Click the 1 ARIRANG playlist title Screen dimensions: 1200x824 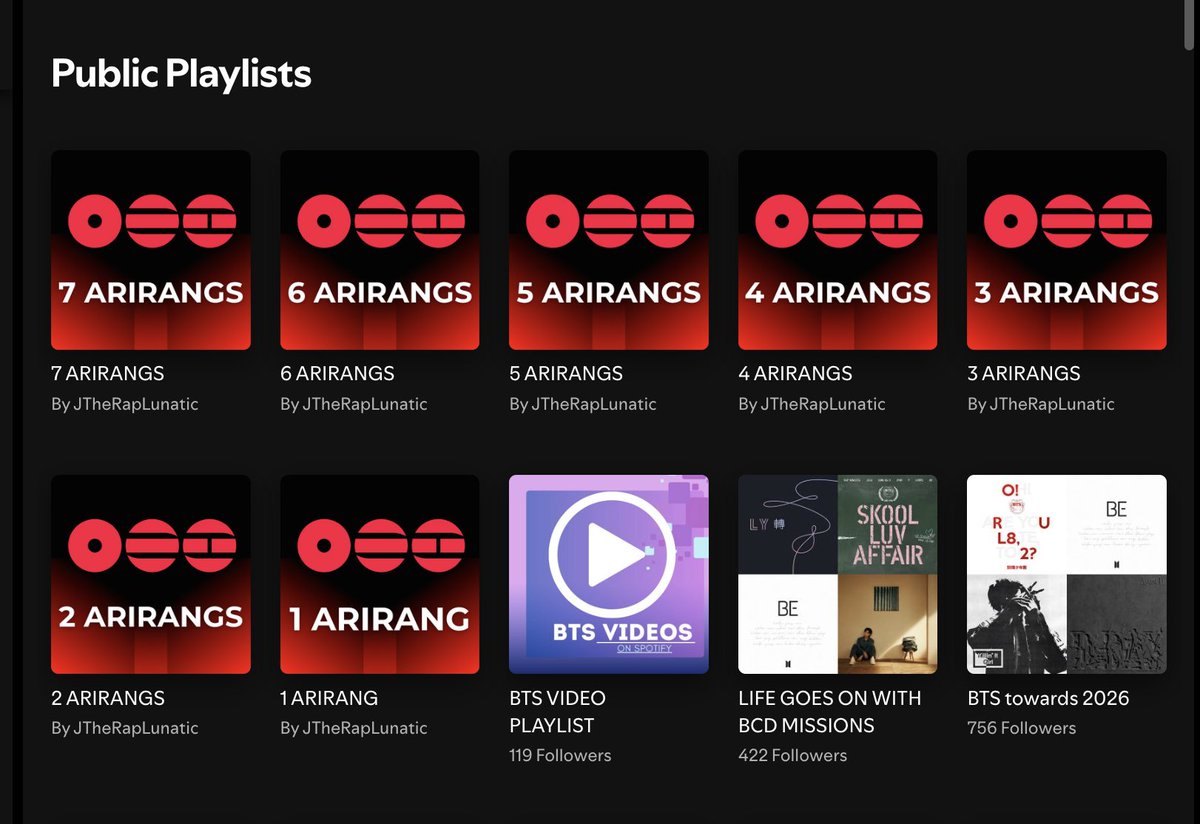tap(329, 698)
